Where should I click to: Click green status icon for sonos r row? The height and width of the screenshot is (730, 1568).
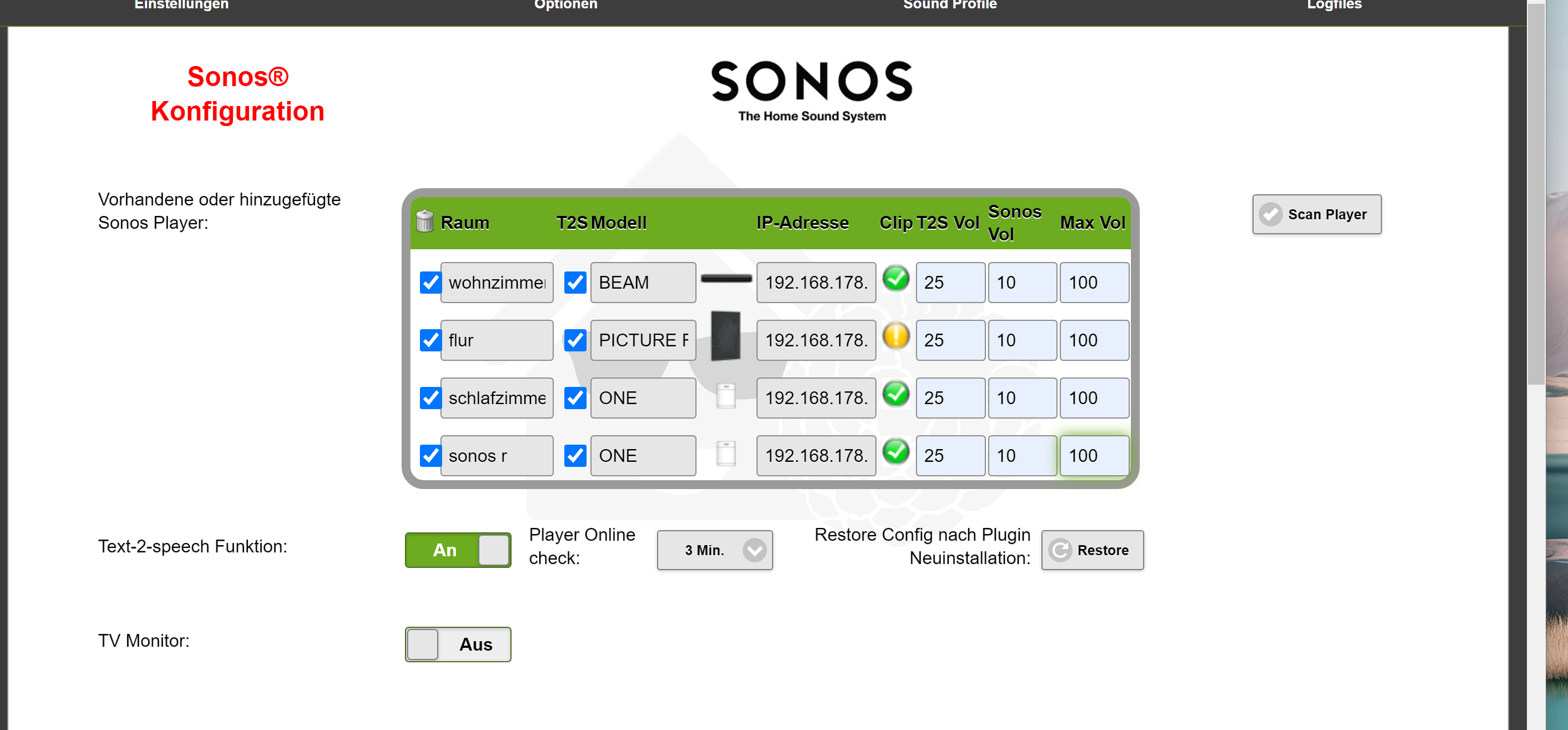[895, 452]
